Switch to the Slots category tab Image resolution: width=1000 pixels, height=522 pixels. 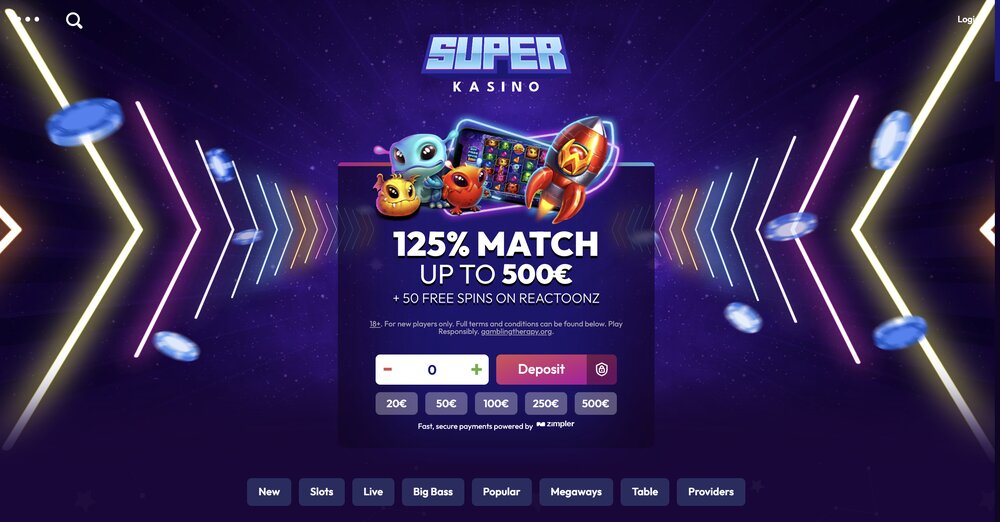coord(321,492)
